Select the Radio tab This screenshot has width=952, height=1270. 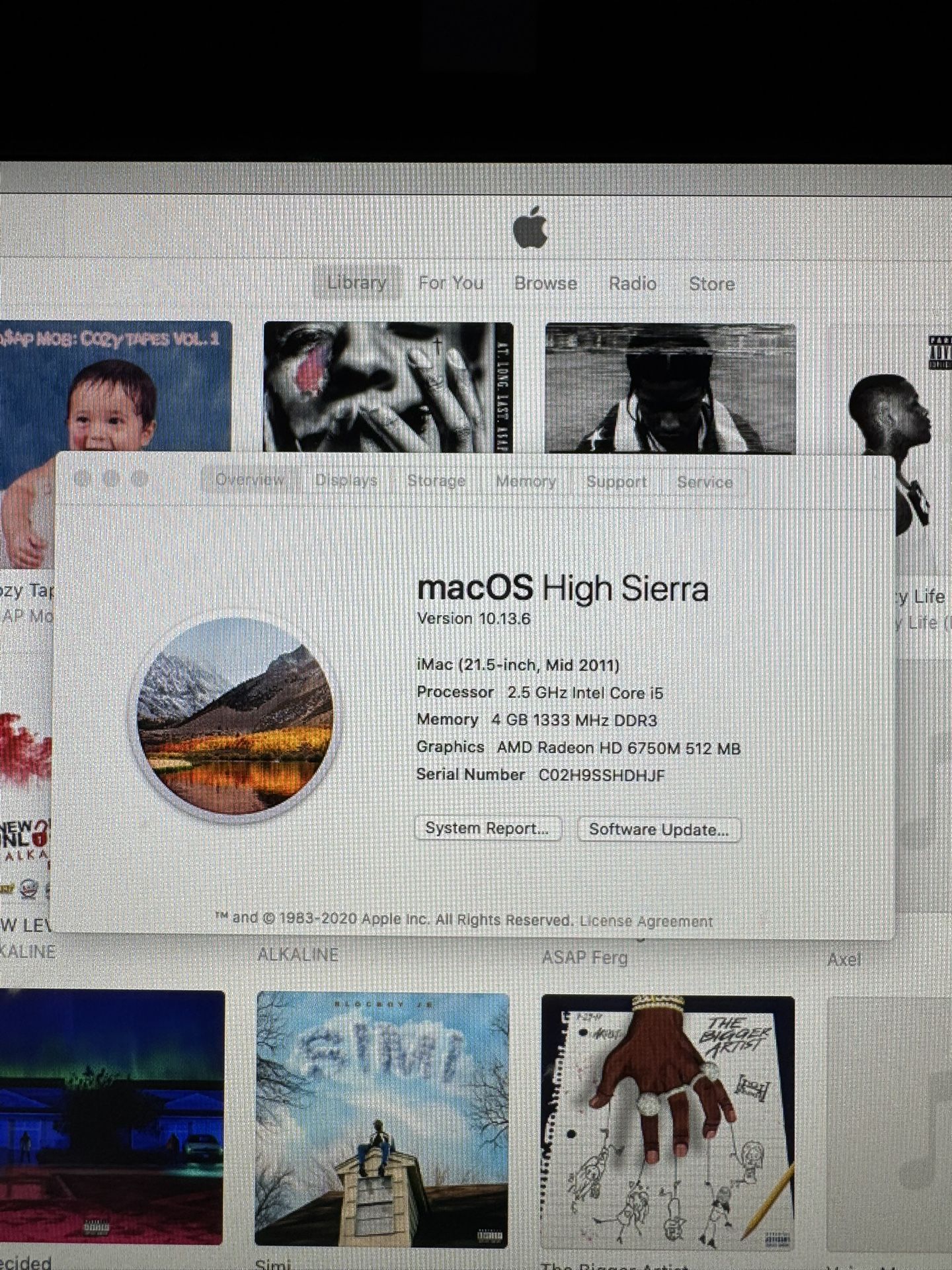[x=633, y=283]
